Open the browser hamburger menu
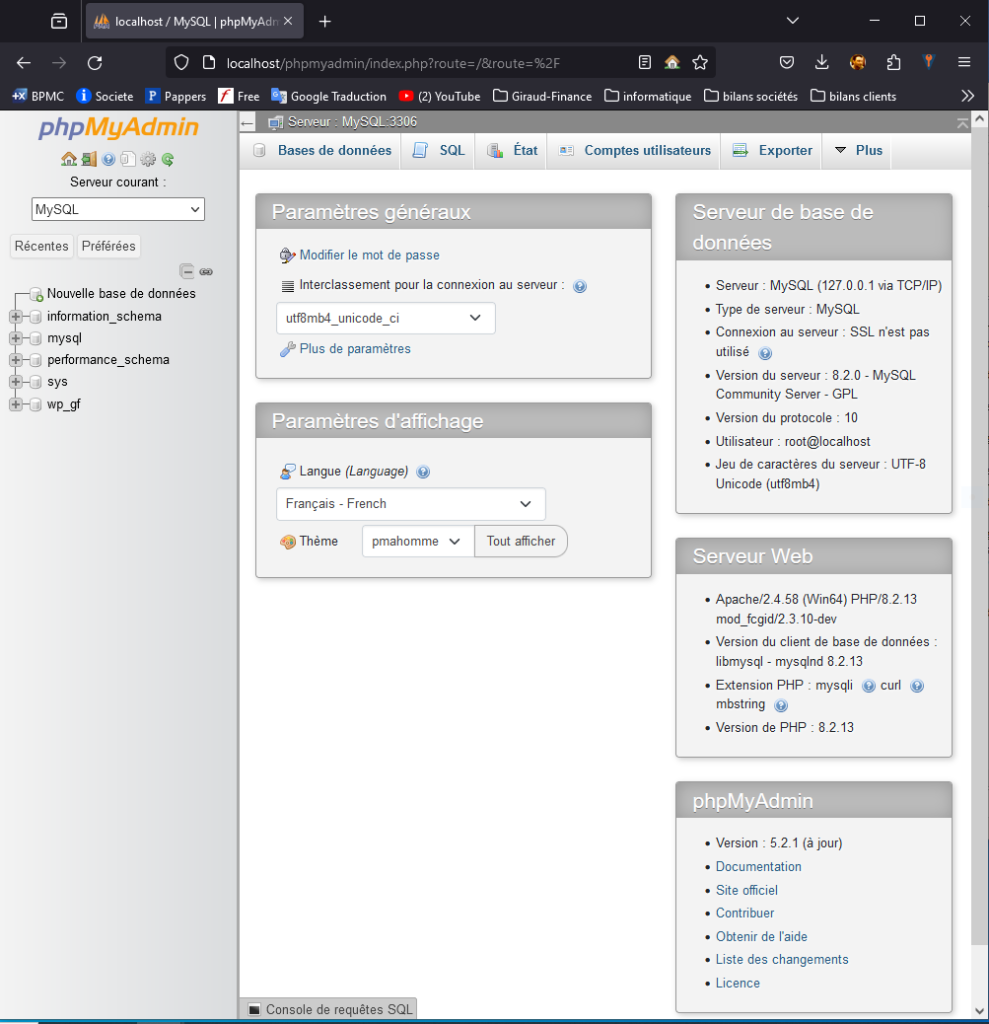Viewport: 989px width, 1024px height. (x=964, y=63)
